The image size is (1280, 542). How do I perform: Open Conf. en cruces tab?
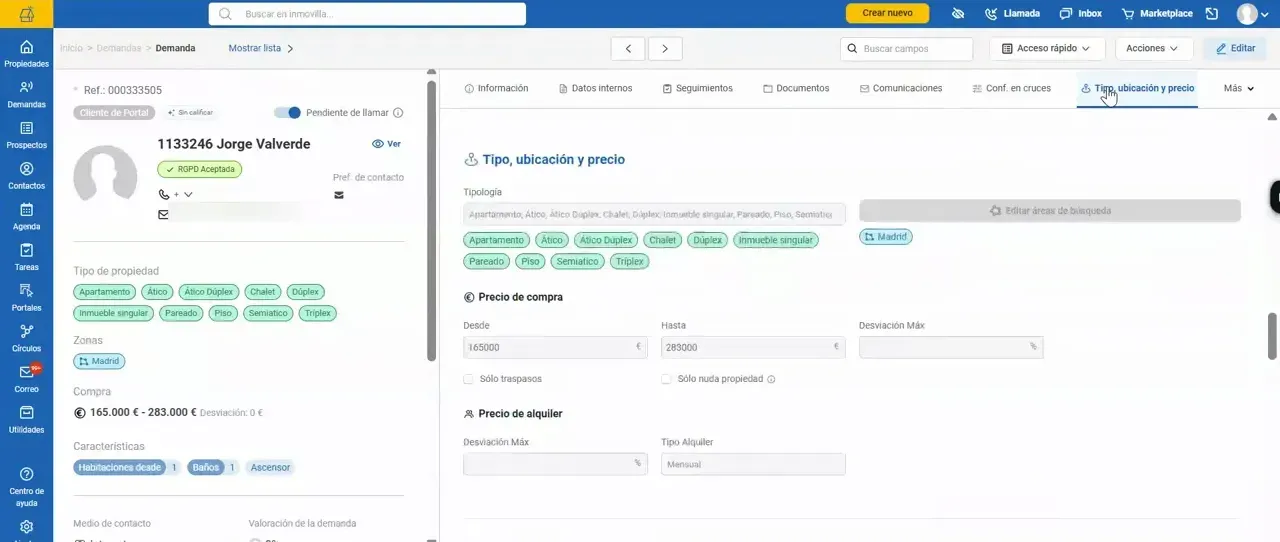pos(1011,88)
